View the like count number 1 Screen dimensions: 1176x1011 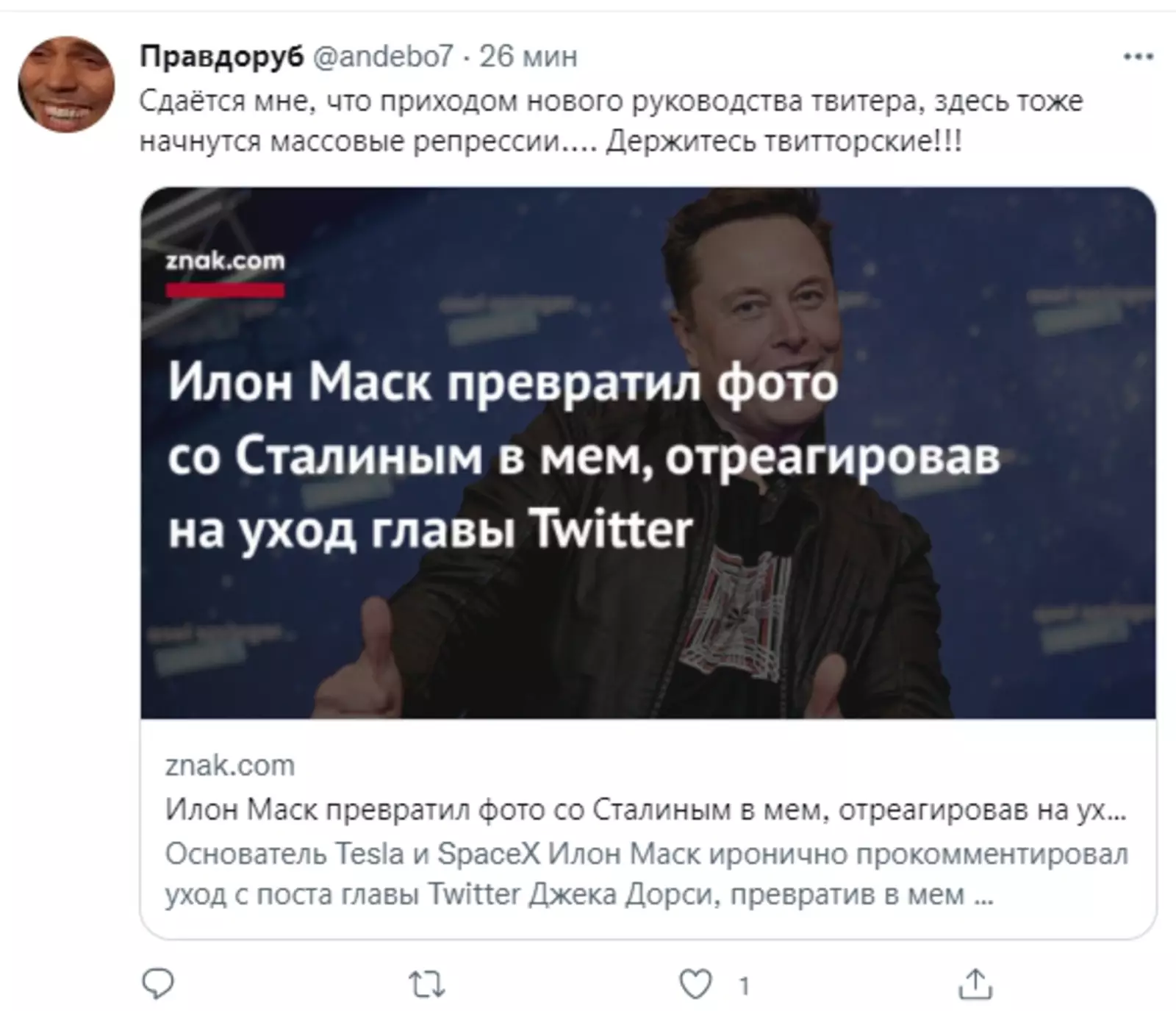pyautogui.click(x=744, y=985)
